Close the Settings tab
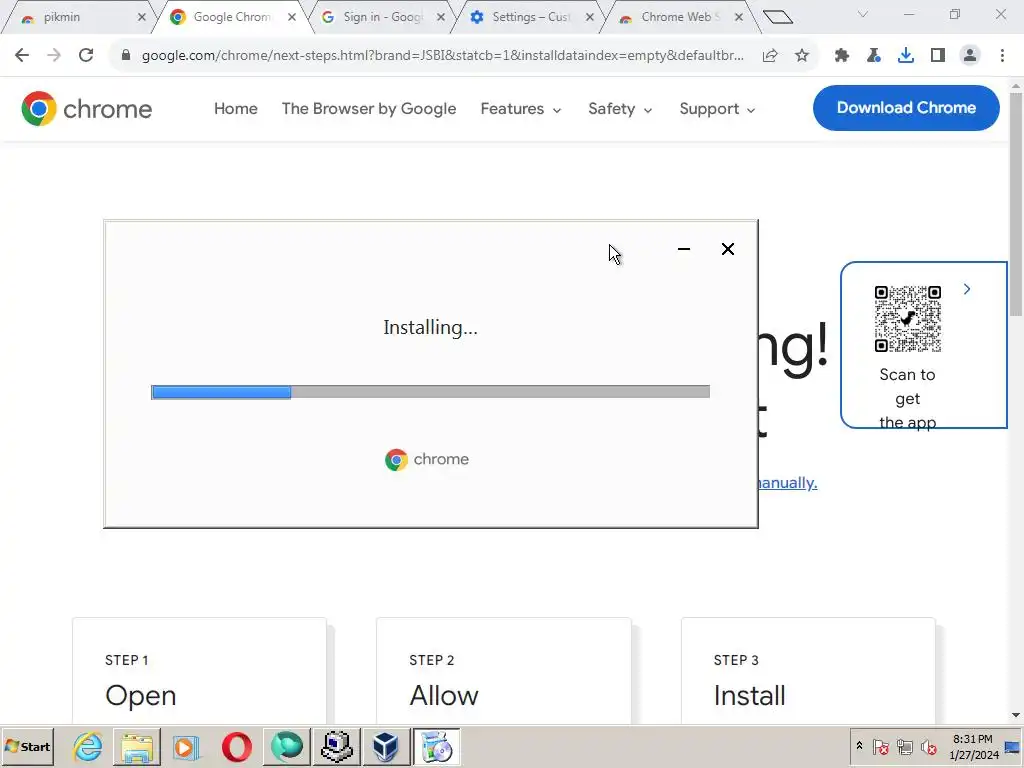The image size is (1024, 768). pos(590,17)
